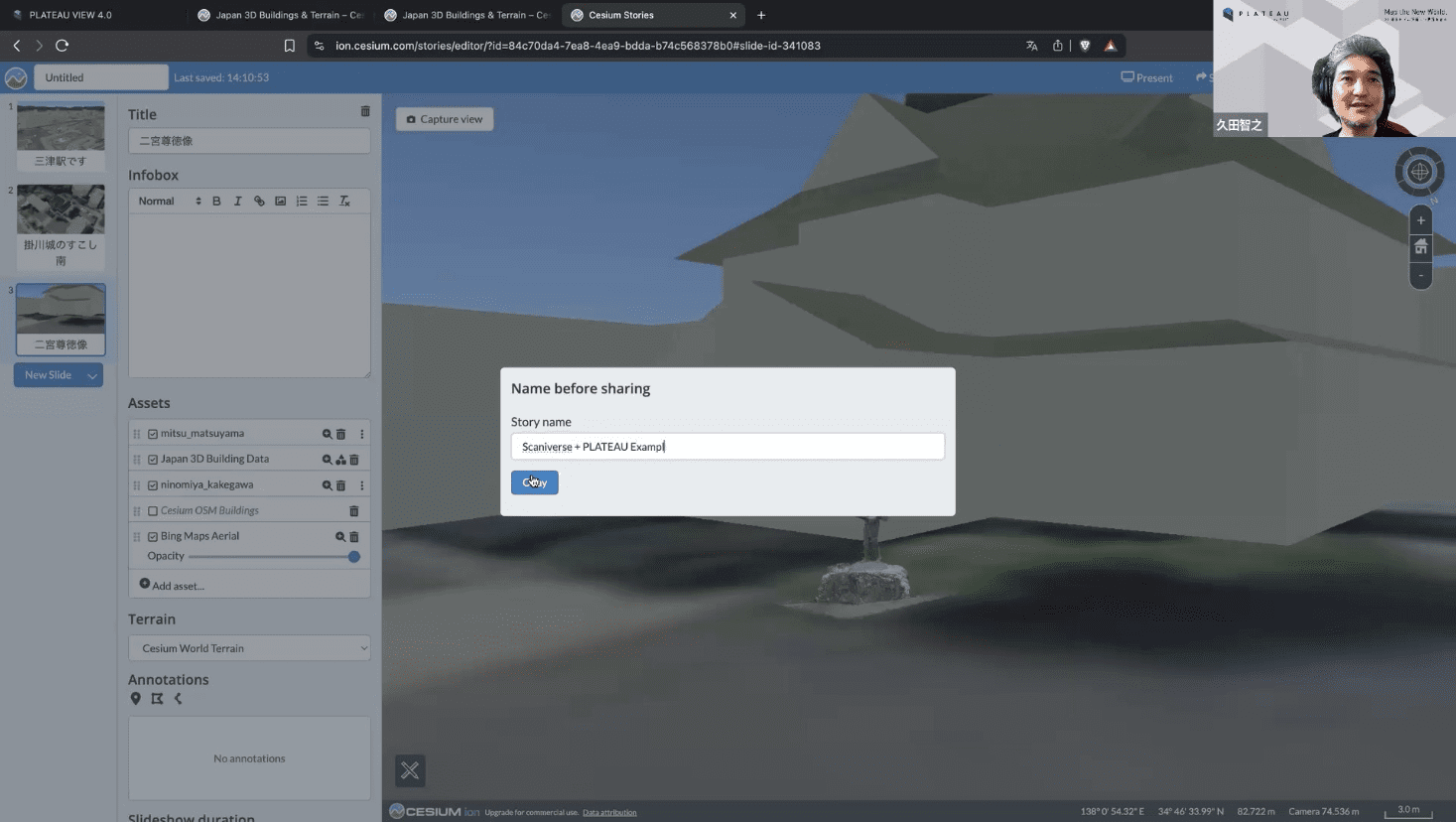Switch to the PLATEAU VIEW 4.0 browser tab
1456x822 pixels.
[x=69, y=15]
